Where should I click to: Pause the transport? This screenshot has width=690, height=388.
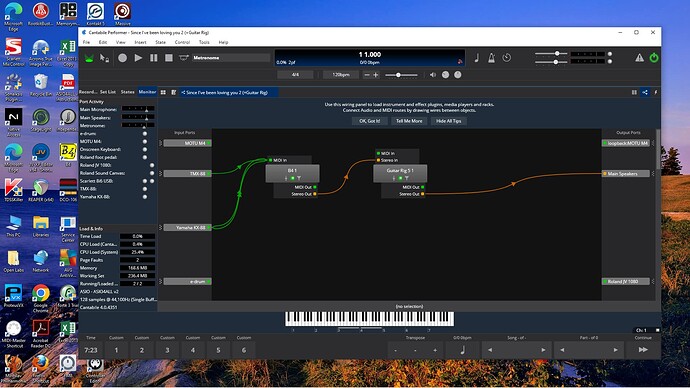click(154, 58)
